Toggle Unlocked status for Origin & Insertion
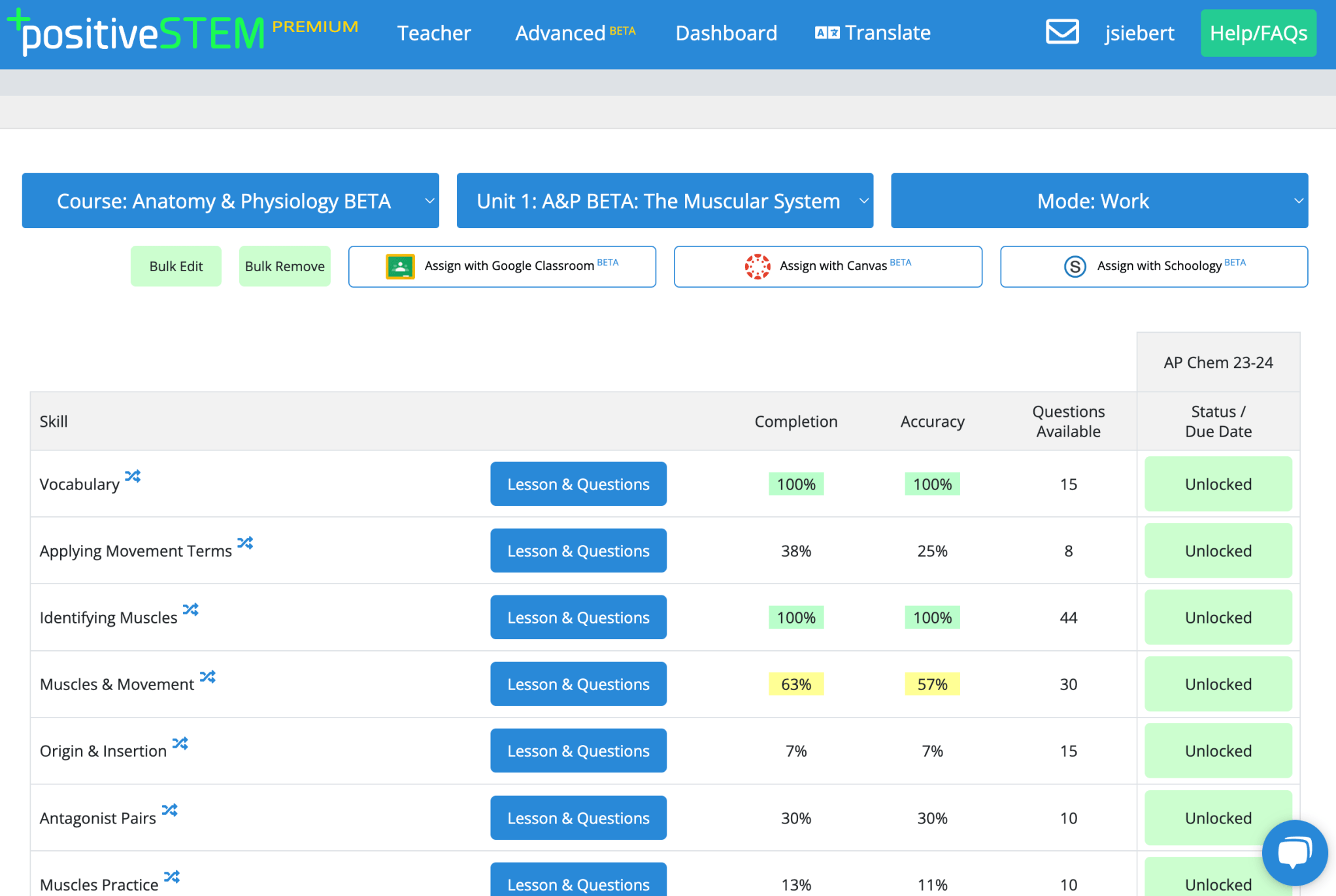 click(1218, 751)
